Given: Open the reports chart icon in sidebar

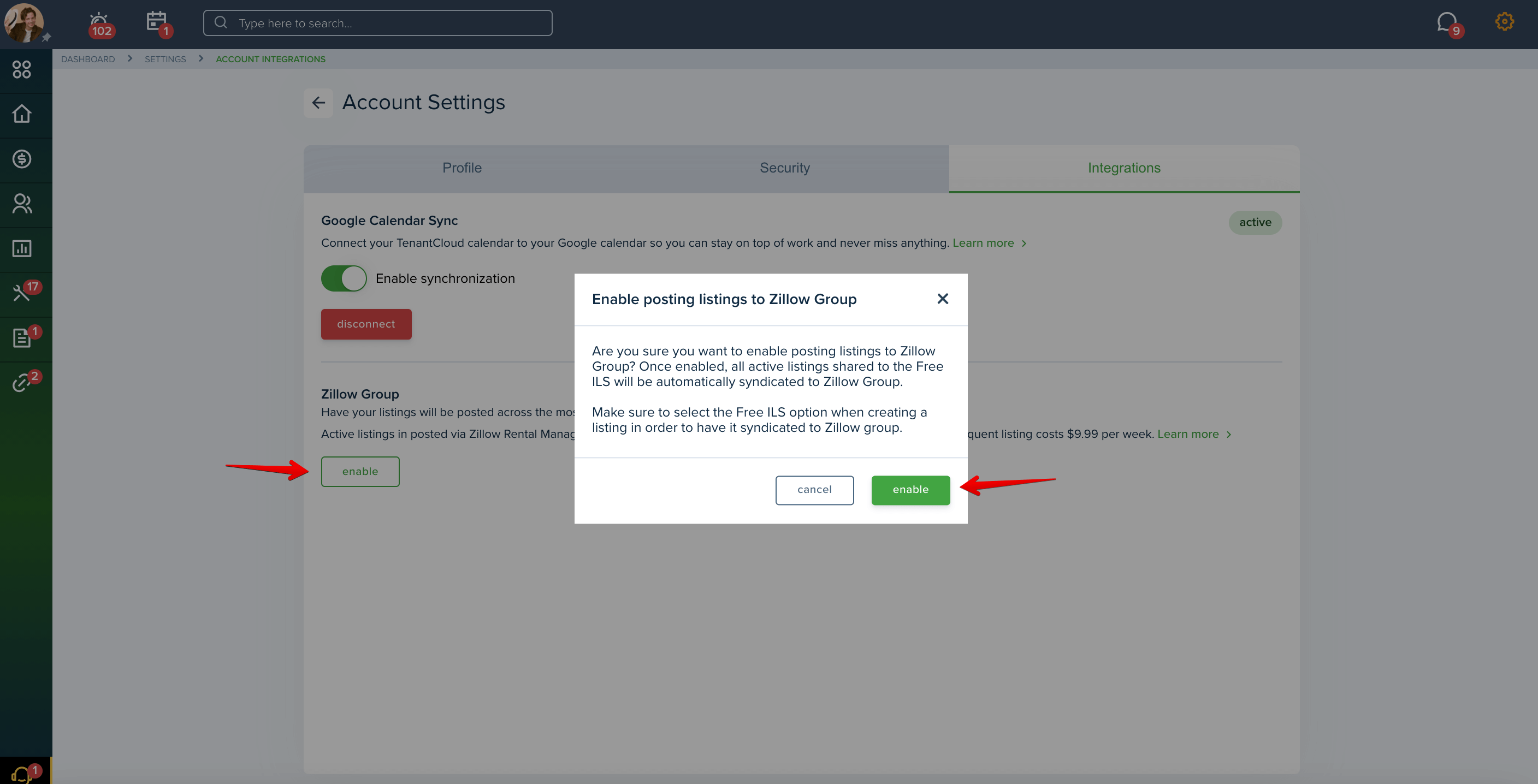Looking at the screenshot, I should pyautogui.click(x=21, y=248).
